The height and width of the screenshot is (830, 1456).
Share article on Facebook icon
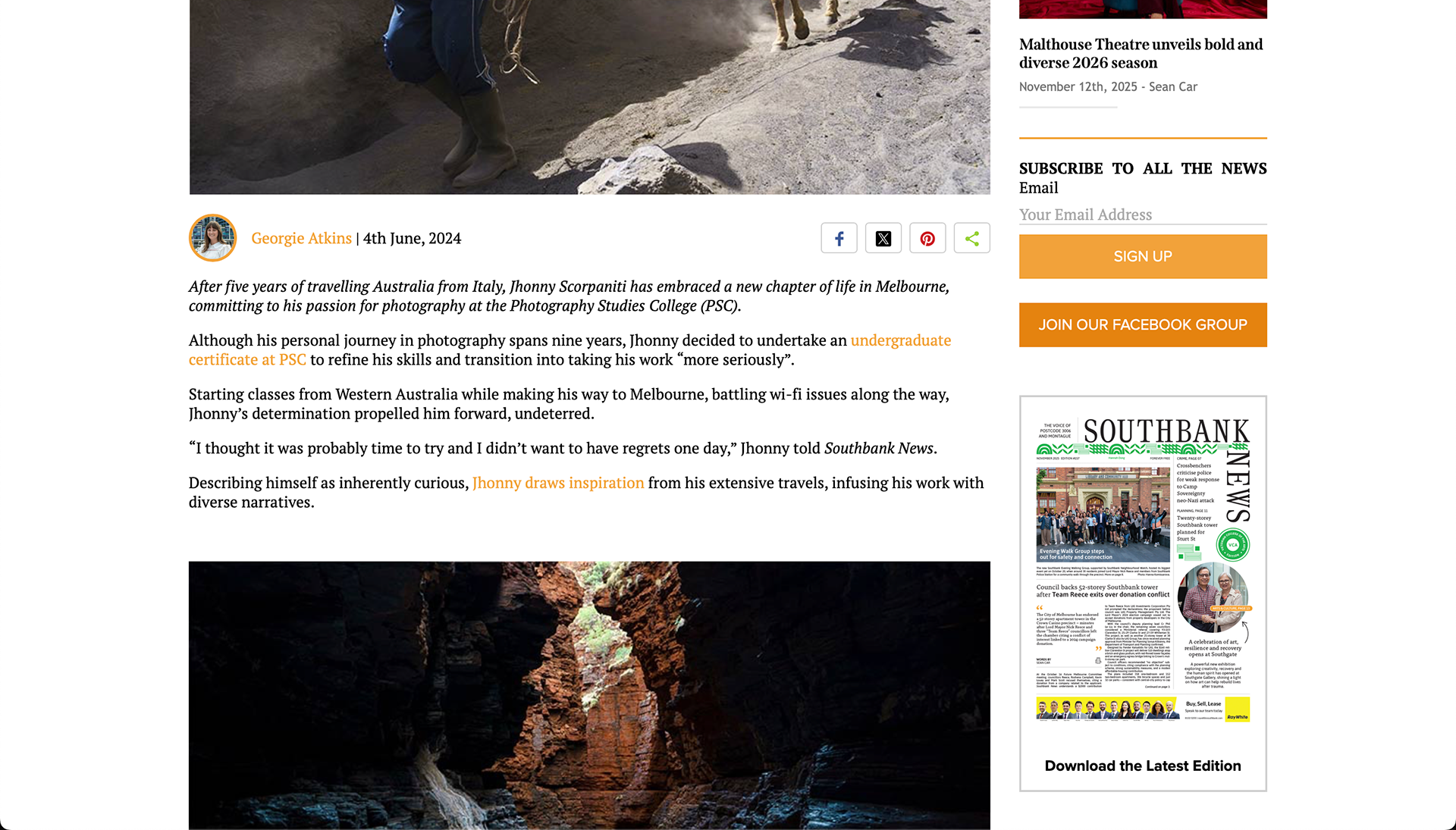pos(839,239)
